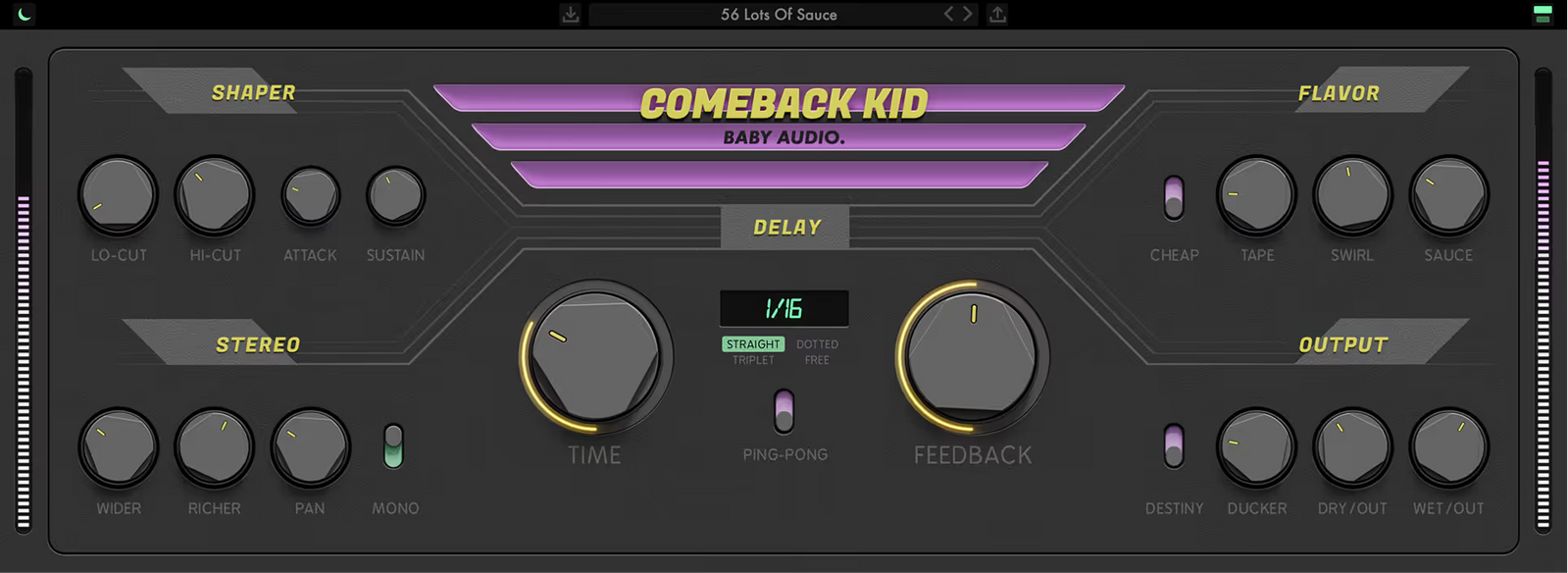
Task: Click the large TIME knob
Action: [595, 356]
